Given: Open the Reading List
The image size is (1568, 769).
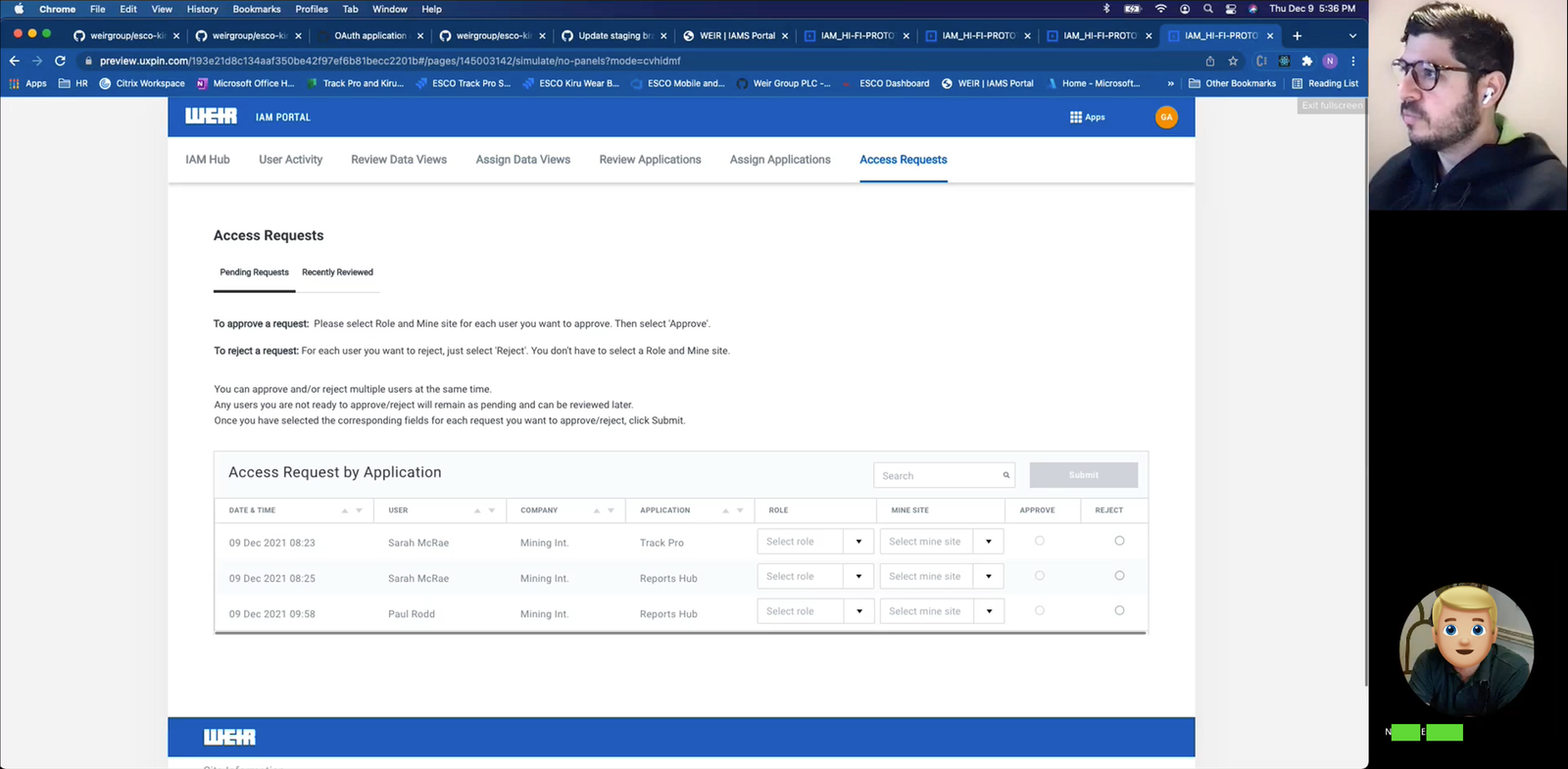Looking at the screenshot, I should 1325,83.
